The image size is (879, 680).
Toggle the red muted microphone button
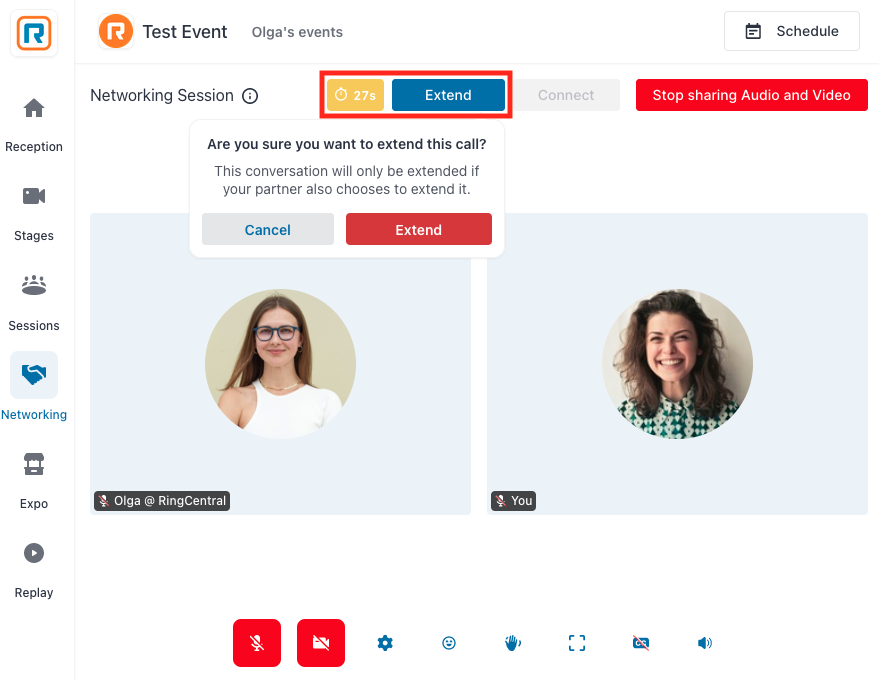click(x=257, y=643)
